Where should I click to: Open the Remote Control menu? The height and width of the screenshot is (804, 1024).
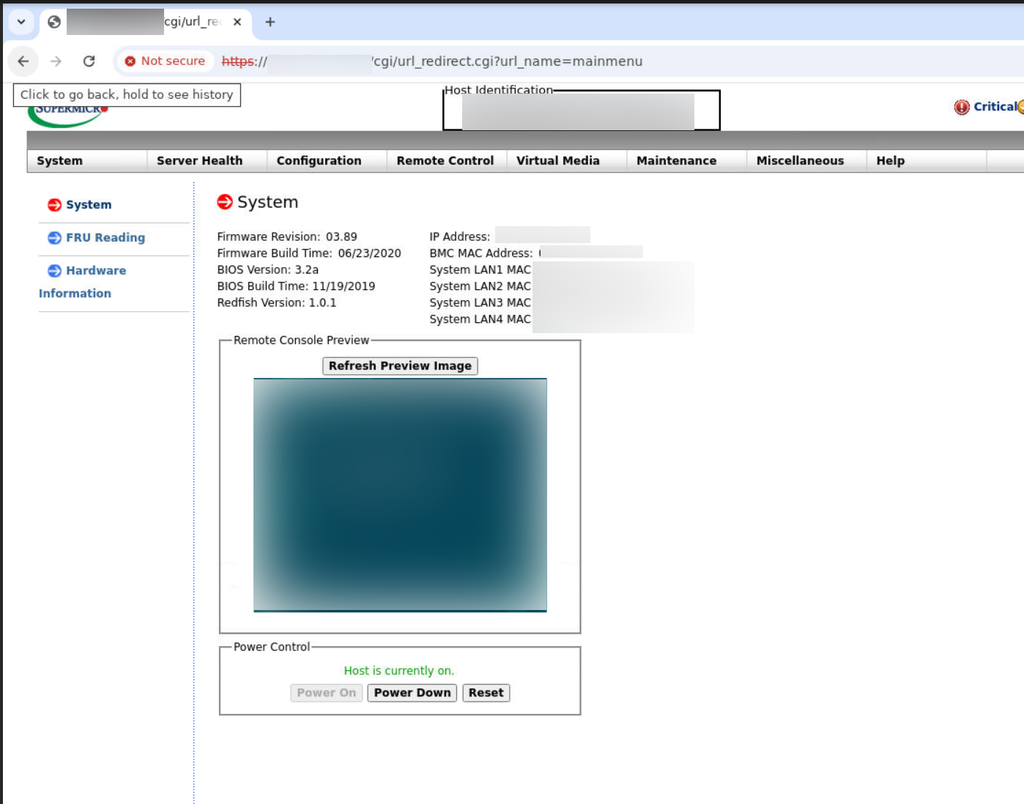tap(447, 161)
